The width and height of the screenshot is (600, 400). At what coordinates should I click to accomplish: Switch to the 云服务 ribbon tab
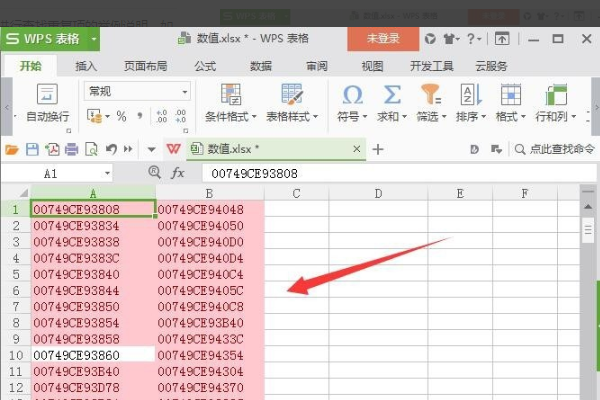click(491, 66)
